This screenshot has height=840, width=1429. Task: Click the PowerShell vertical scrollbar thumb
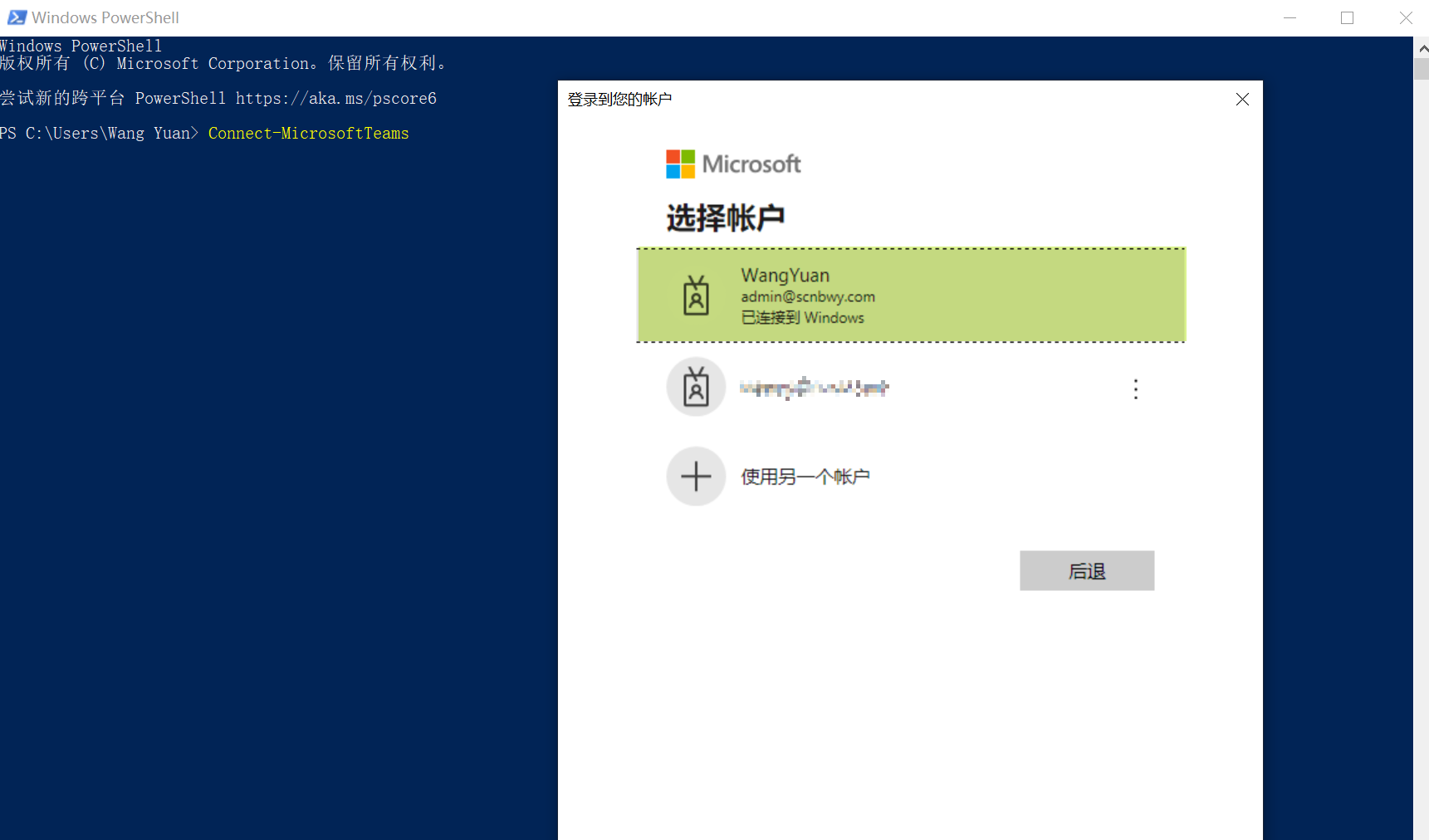(1422, 69)
